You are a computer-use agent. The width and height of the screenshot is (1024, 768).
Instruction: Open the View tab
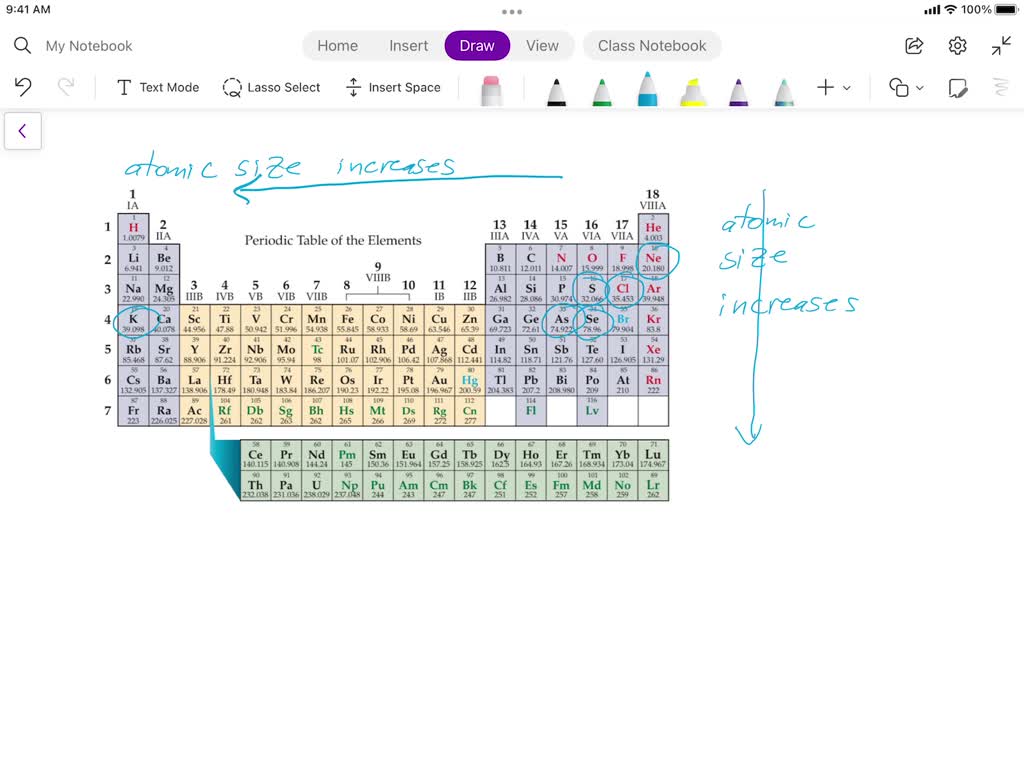coord(542,46)
